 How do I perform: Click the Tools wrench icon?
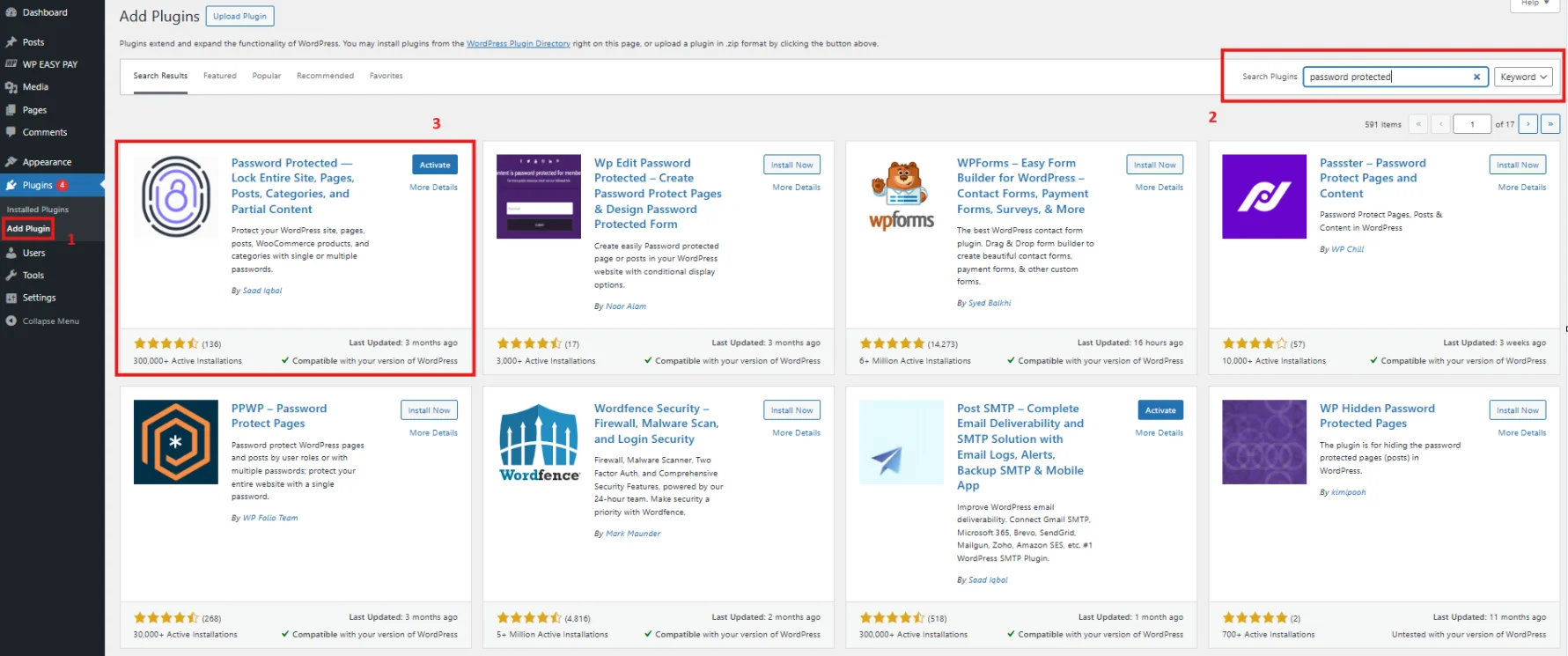(x=11, y=275)
